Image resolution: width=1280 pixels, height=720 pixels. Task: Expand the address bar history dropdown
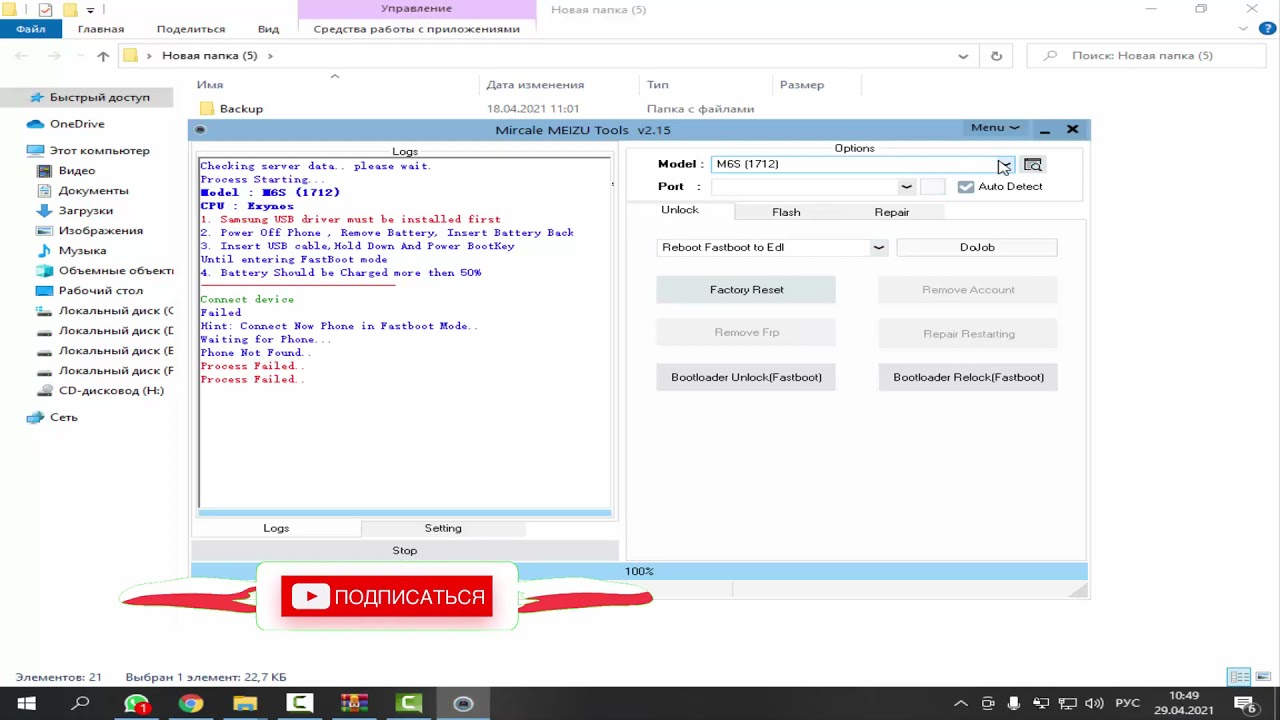pyautogui.click(x=963, y=56)
